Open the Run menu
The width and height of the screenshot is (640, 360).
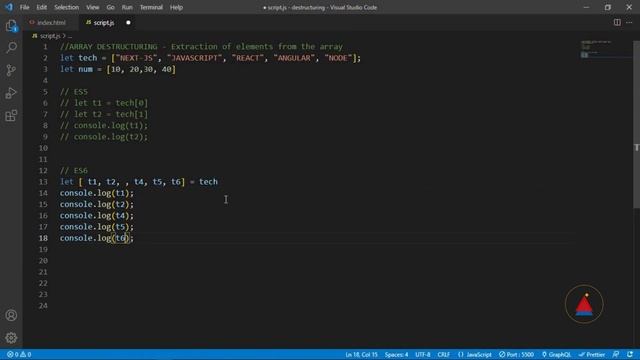pos(127,7)
